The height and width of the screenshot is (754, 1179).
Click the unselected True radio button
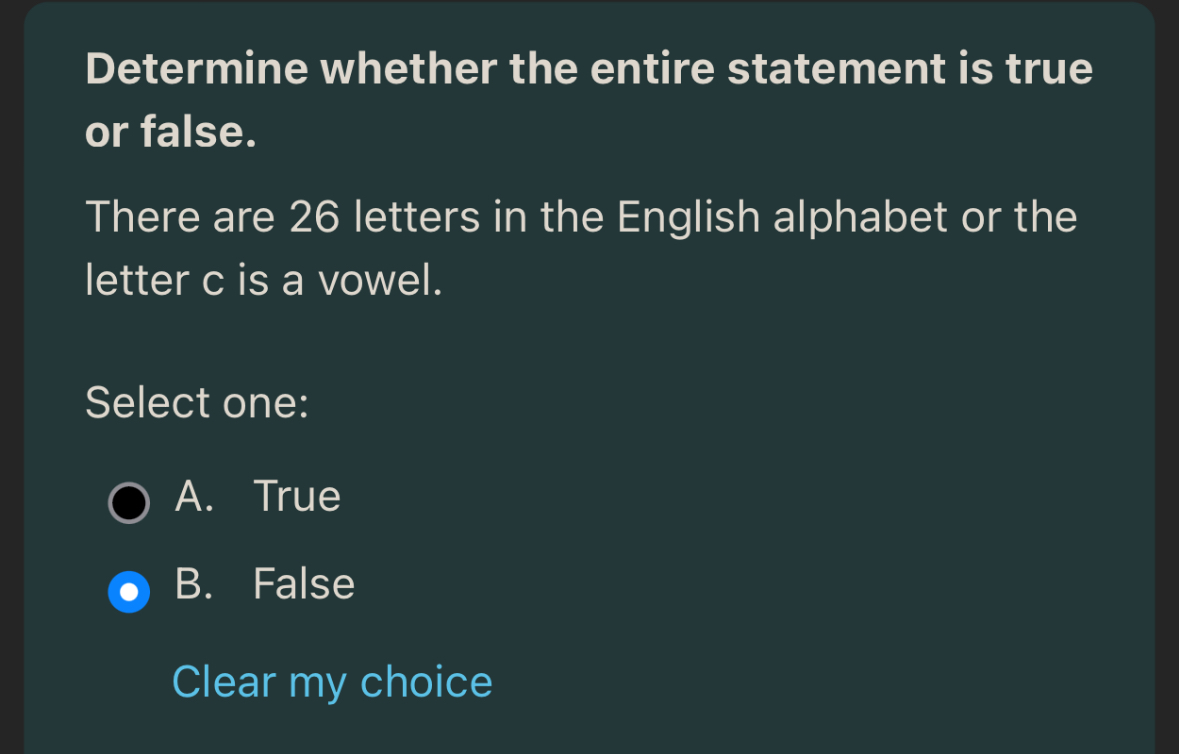click(128, 502)
